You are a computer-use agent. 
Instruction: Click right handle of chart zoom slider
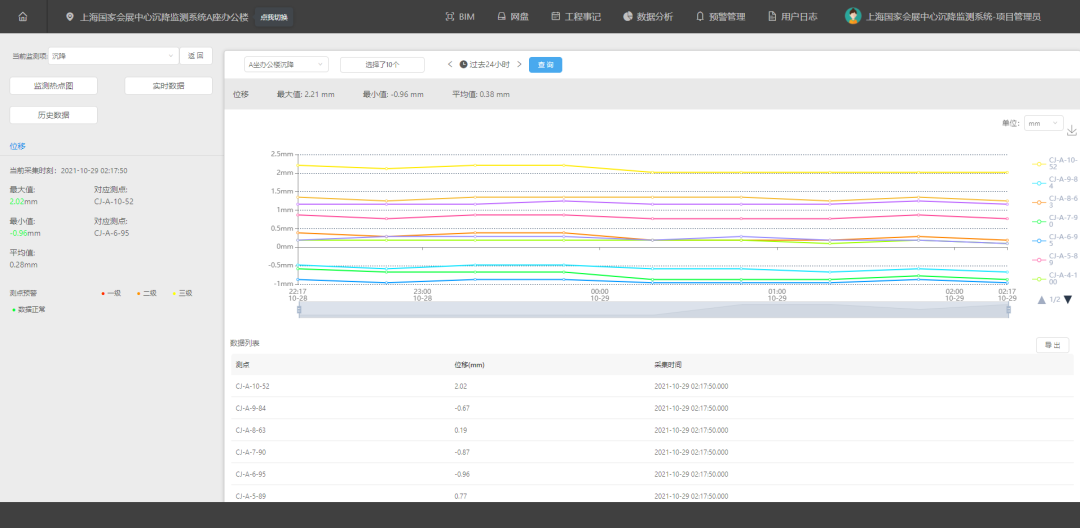pos(1008,310)
